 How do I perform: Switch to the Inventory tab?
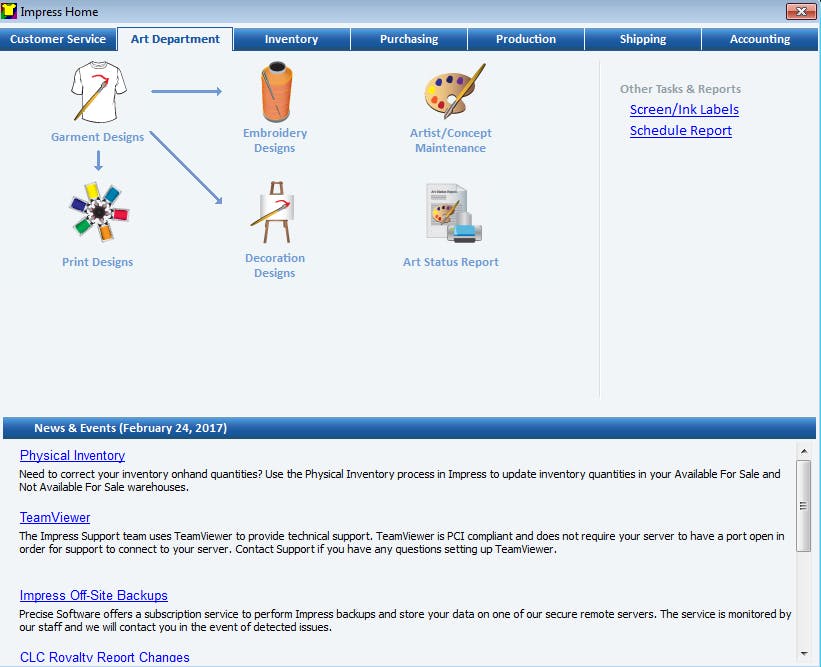(292, 39)
